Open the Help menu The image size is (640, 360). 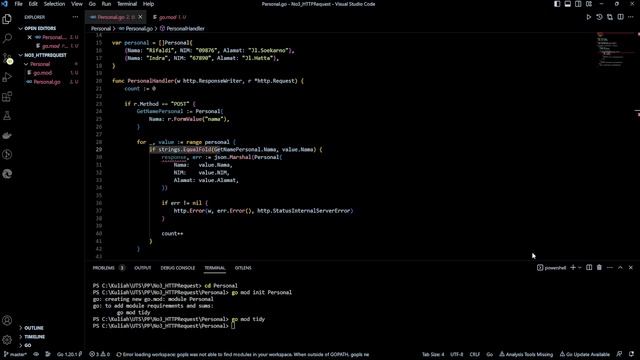149,4
